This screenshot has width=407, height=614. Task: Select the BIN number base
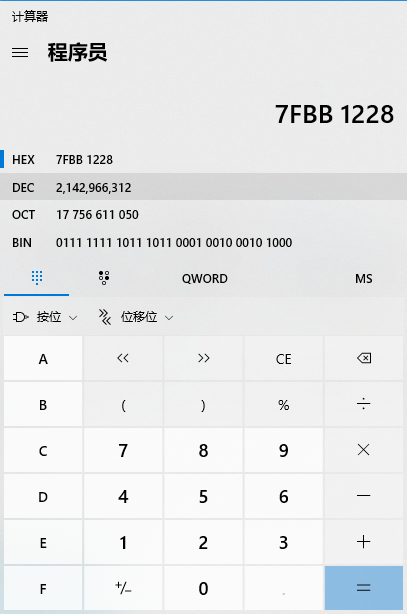pos(203,243)
